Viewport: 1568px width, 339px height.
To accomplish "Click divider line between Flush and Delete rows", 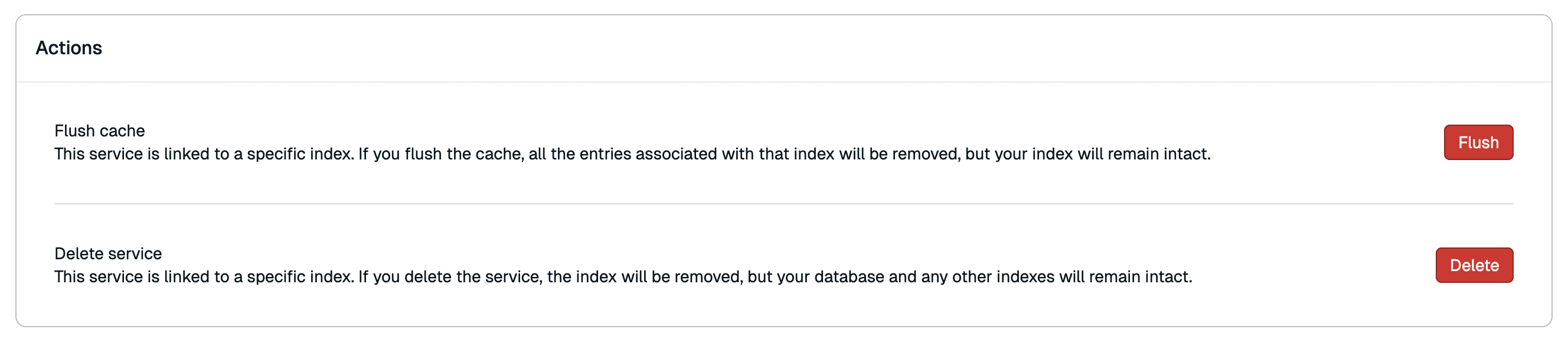I will pyautogui.click(x=783, y=204).
